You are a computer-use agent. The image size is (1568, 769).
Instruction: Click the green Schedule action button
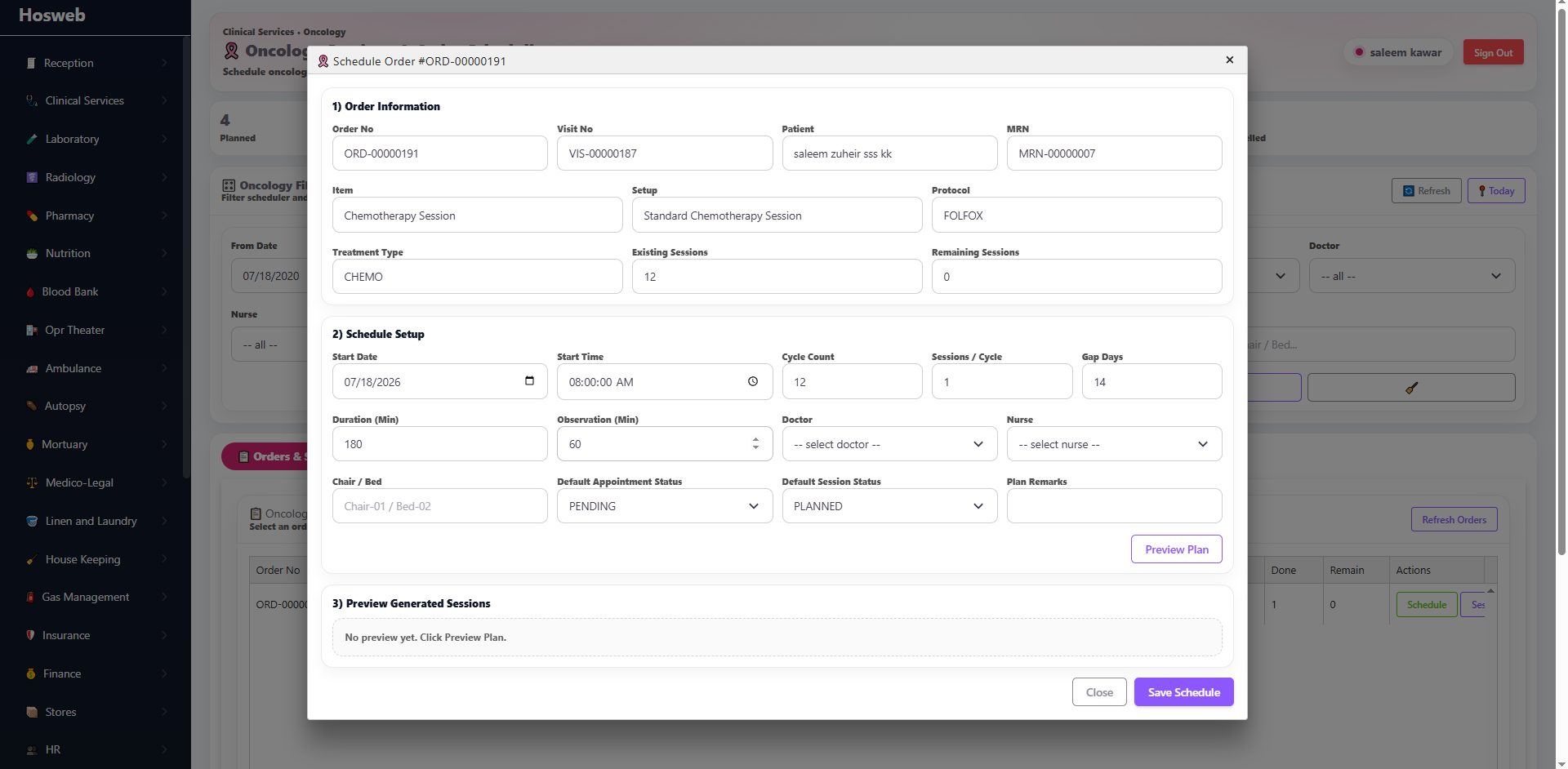1426,605
